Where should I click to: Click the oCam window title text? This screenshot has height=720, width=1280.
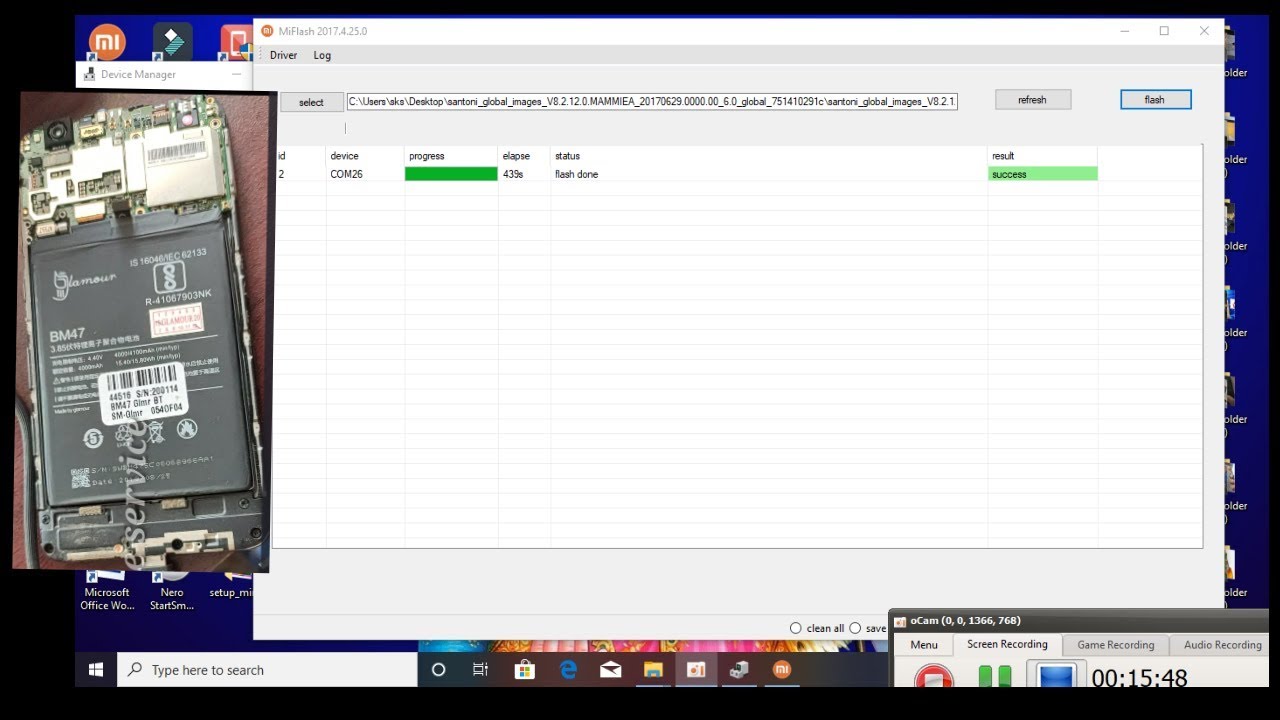point(965,621)
